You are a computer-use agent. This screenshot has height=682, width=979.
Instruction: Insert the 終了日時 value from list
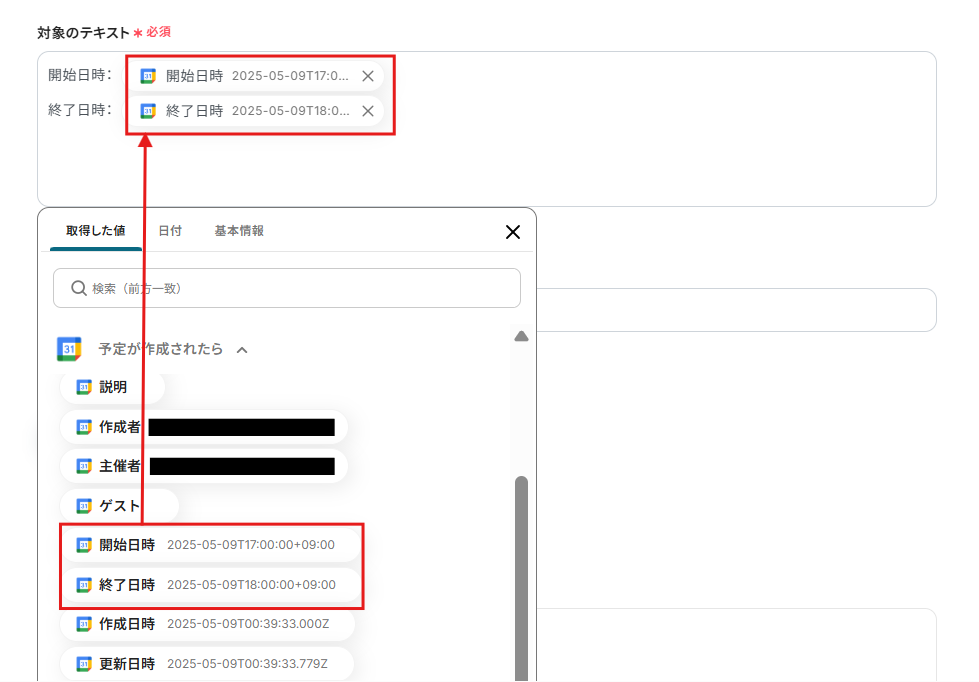(x=210, y=585)
